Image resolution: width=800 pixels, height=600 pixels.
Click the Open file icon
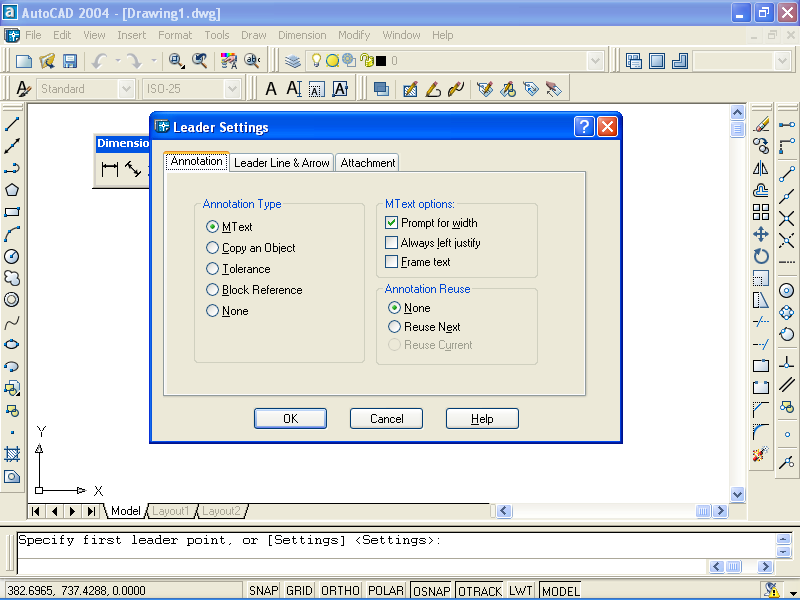[47, 61]
